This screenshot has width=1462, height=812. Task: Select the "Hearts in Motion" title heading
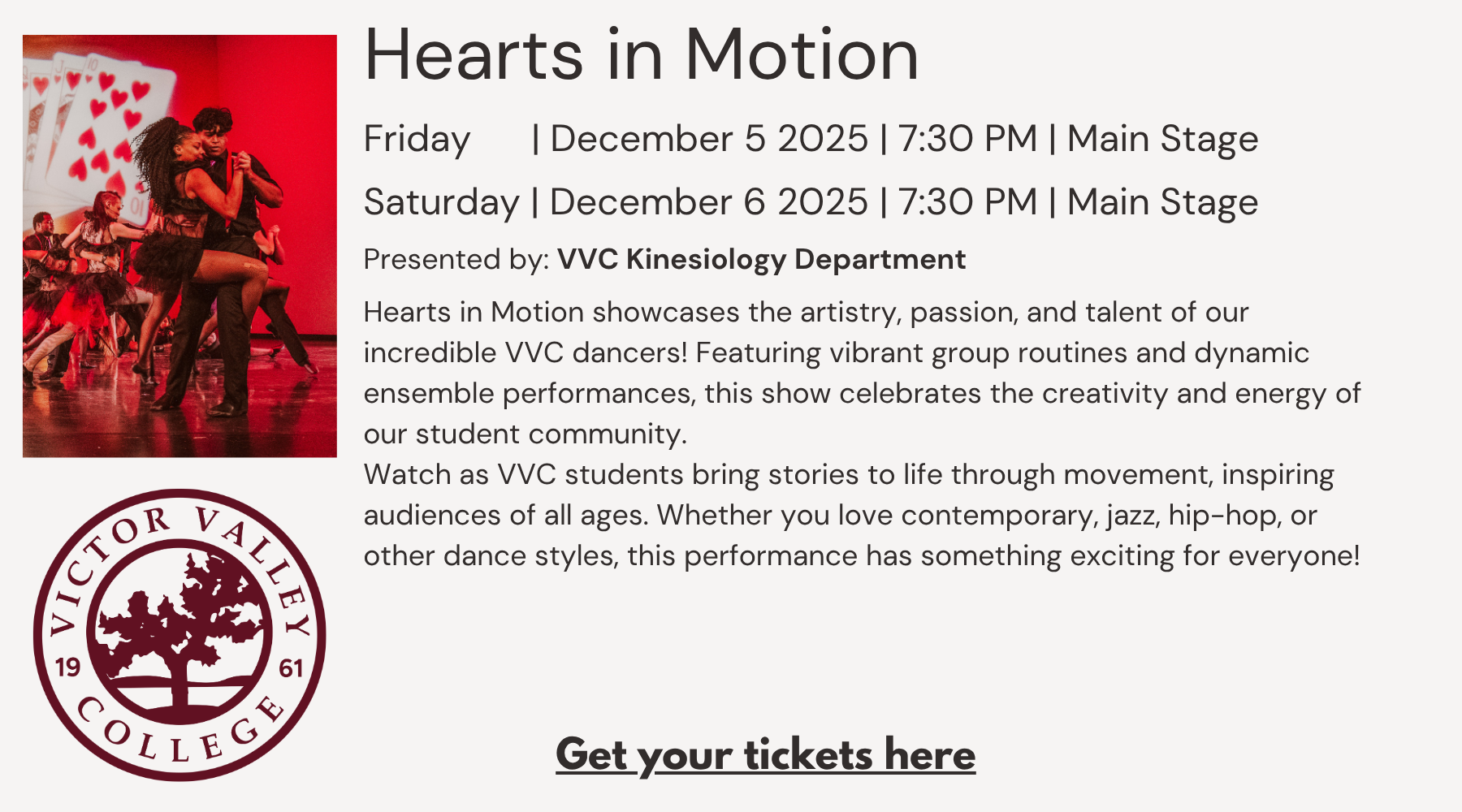[x=641, y=55]
